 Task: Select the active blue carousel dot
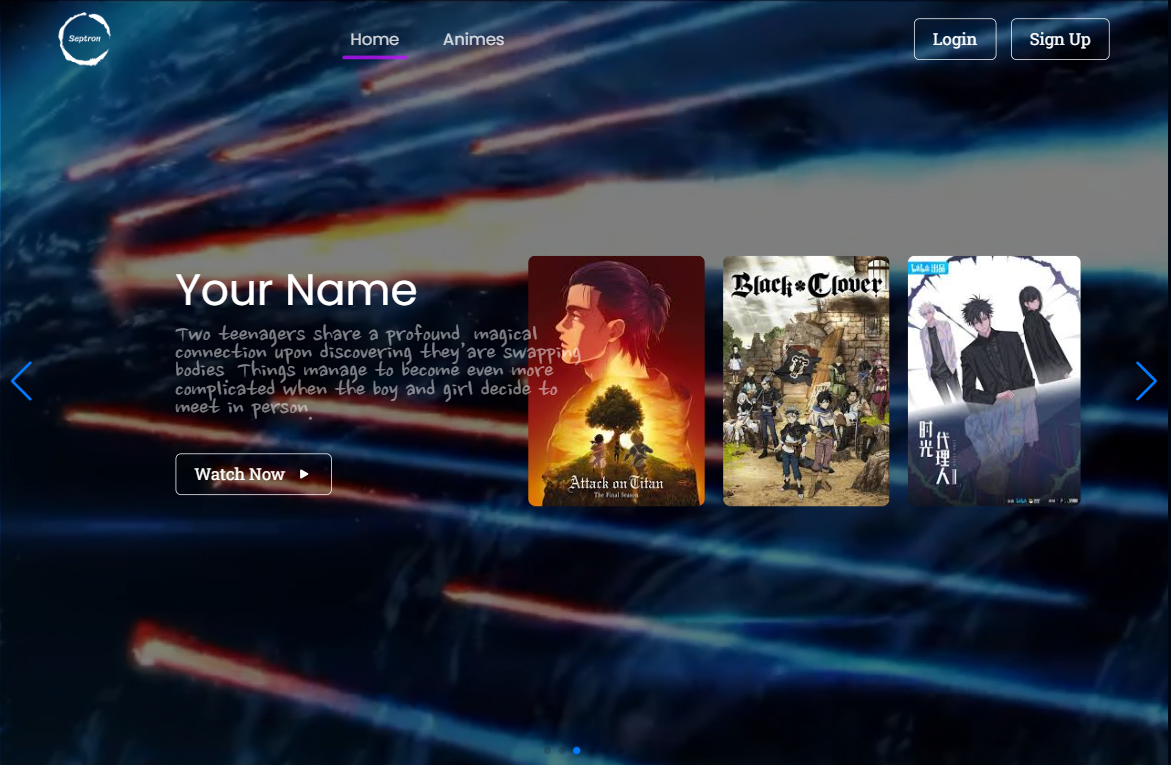point(577,750)
